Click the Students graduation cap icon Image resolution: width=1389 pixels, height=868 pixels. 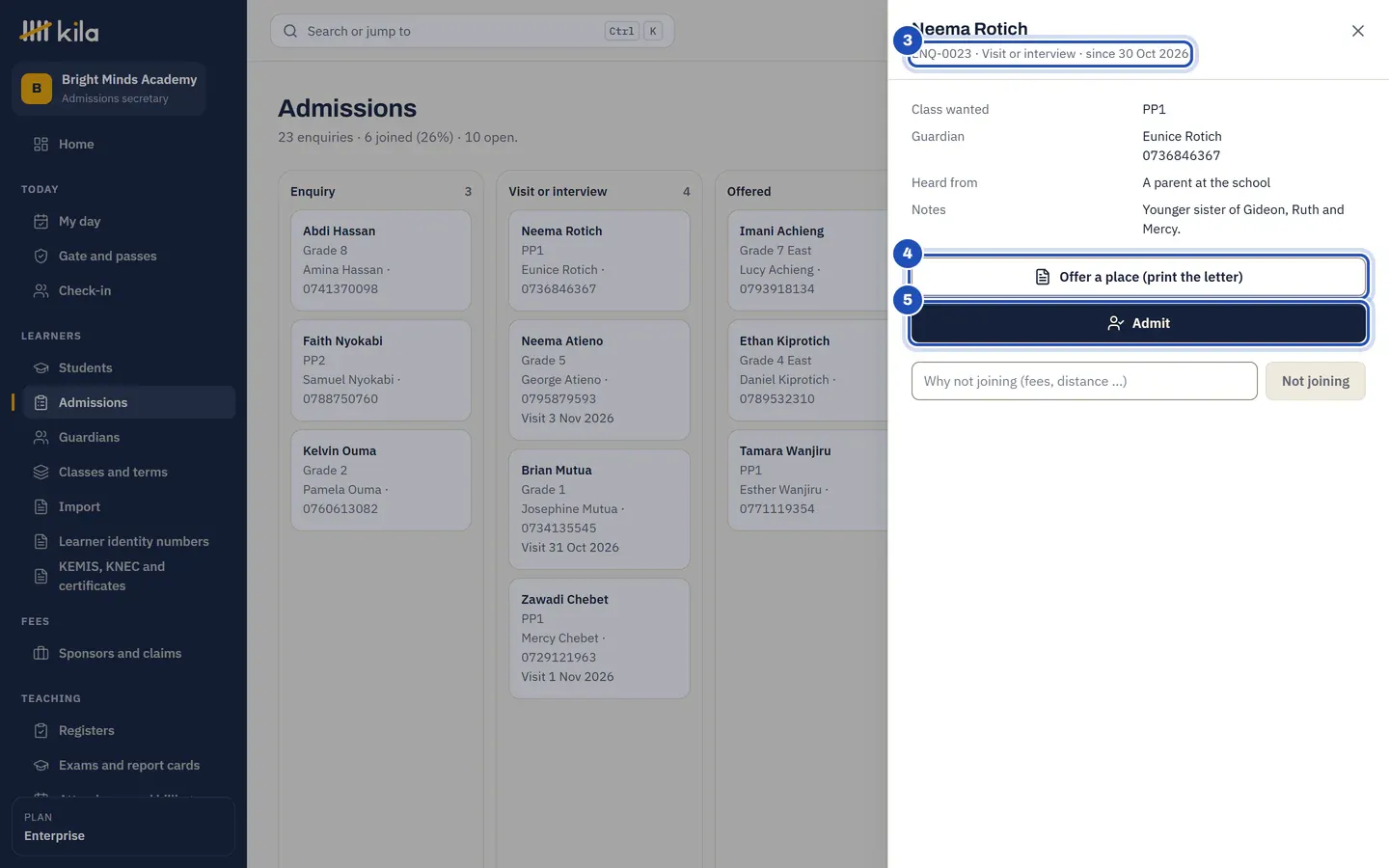41,367
